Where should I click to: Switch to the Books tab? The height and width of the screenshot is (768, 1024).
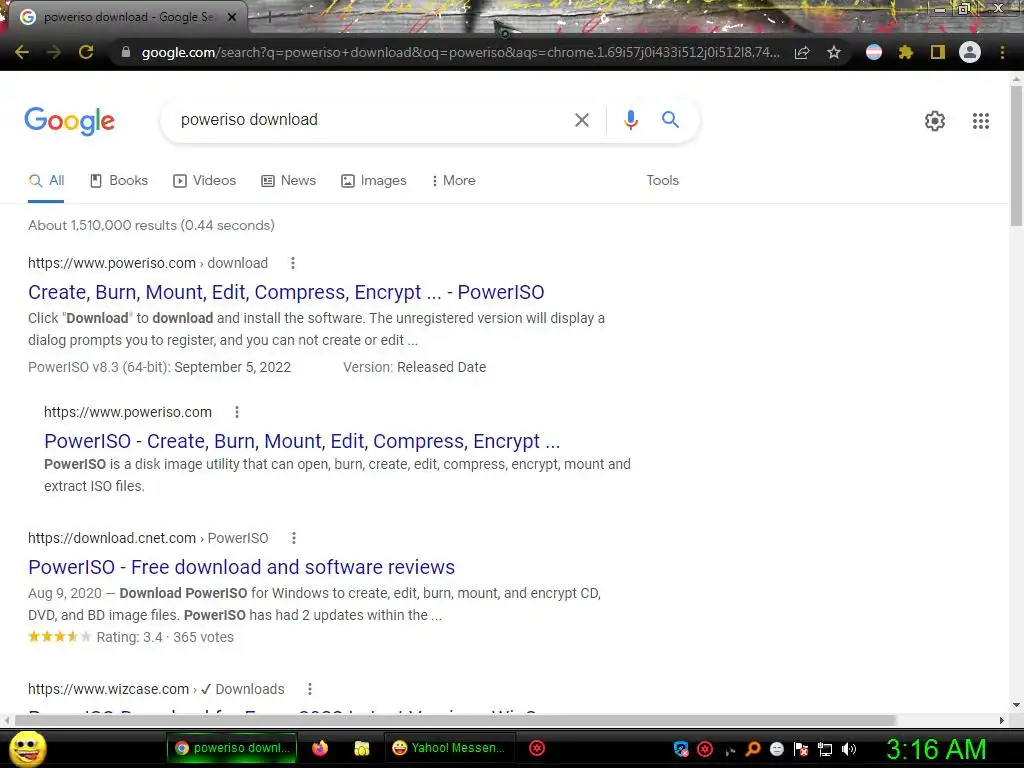tap(119, 180)
